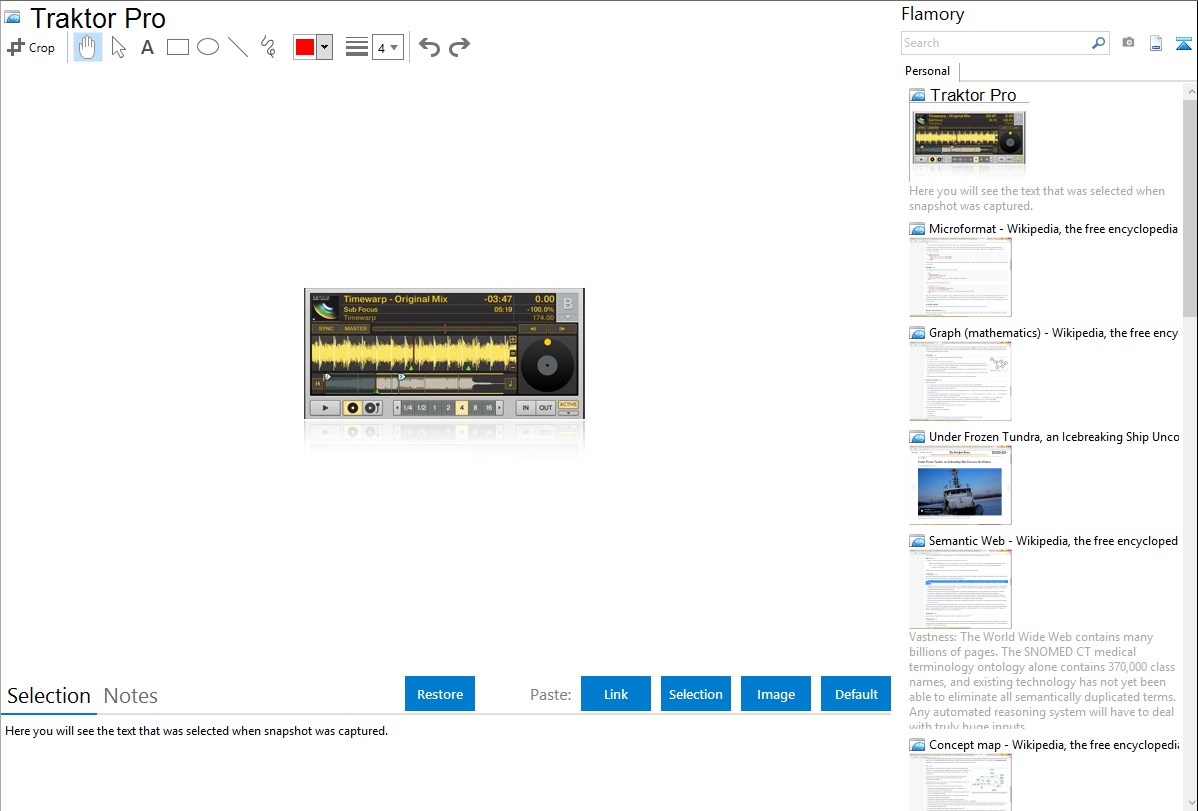
Task: Pick the ellipse shape tool
Action: click(208, 47)
